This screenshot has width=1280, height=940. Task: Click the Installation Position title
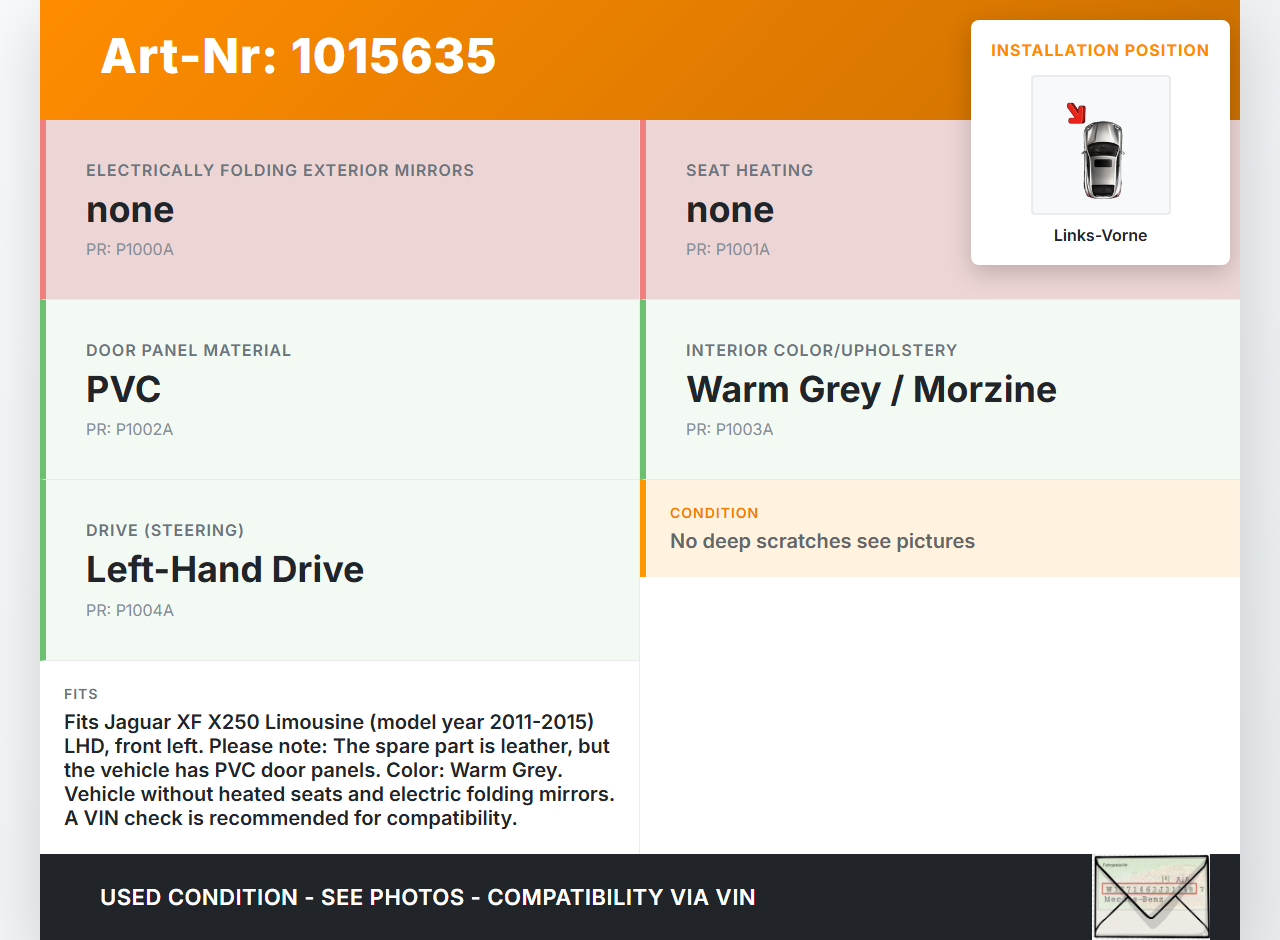coord(1100,50)
